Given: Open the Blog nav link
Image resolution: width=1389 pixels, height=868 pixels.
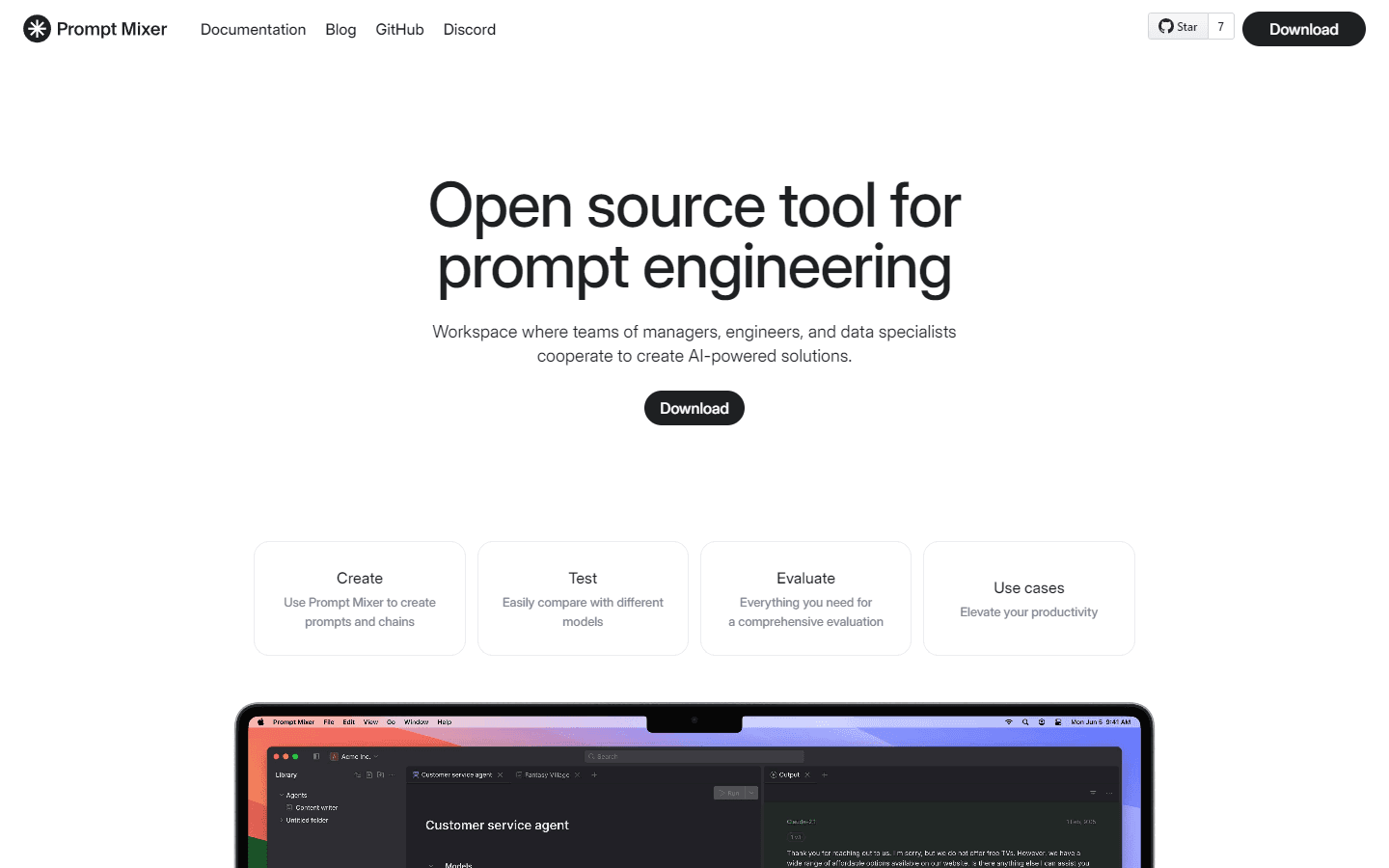Looking at the screenshot, I should click(x=340, y=30).
